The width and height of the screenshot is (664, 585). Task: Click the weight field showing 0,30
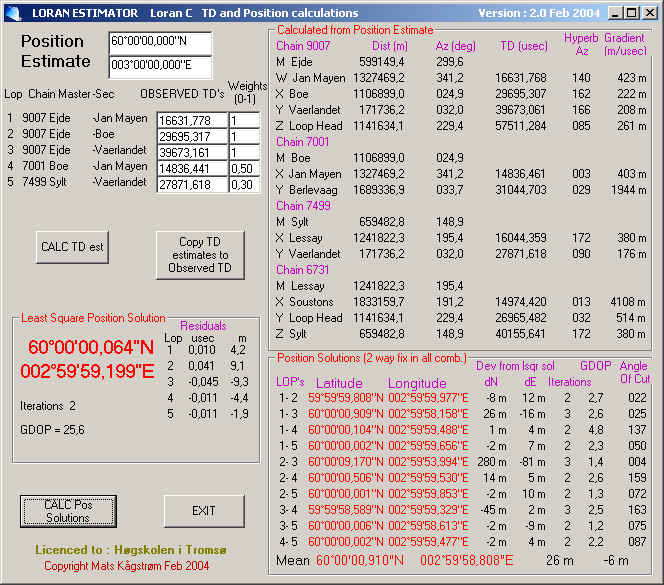tap(244, 184)
